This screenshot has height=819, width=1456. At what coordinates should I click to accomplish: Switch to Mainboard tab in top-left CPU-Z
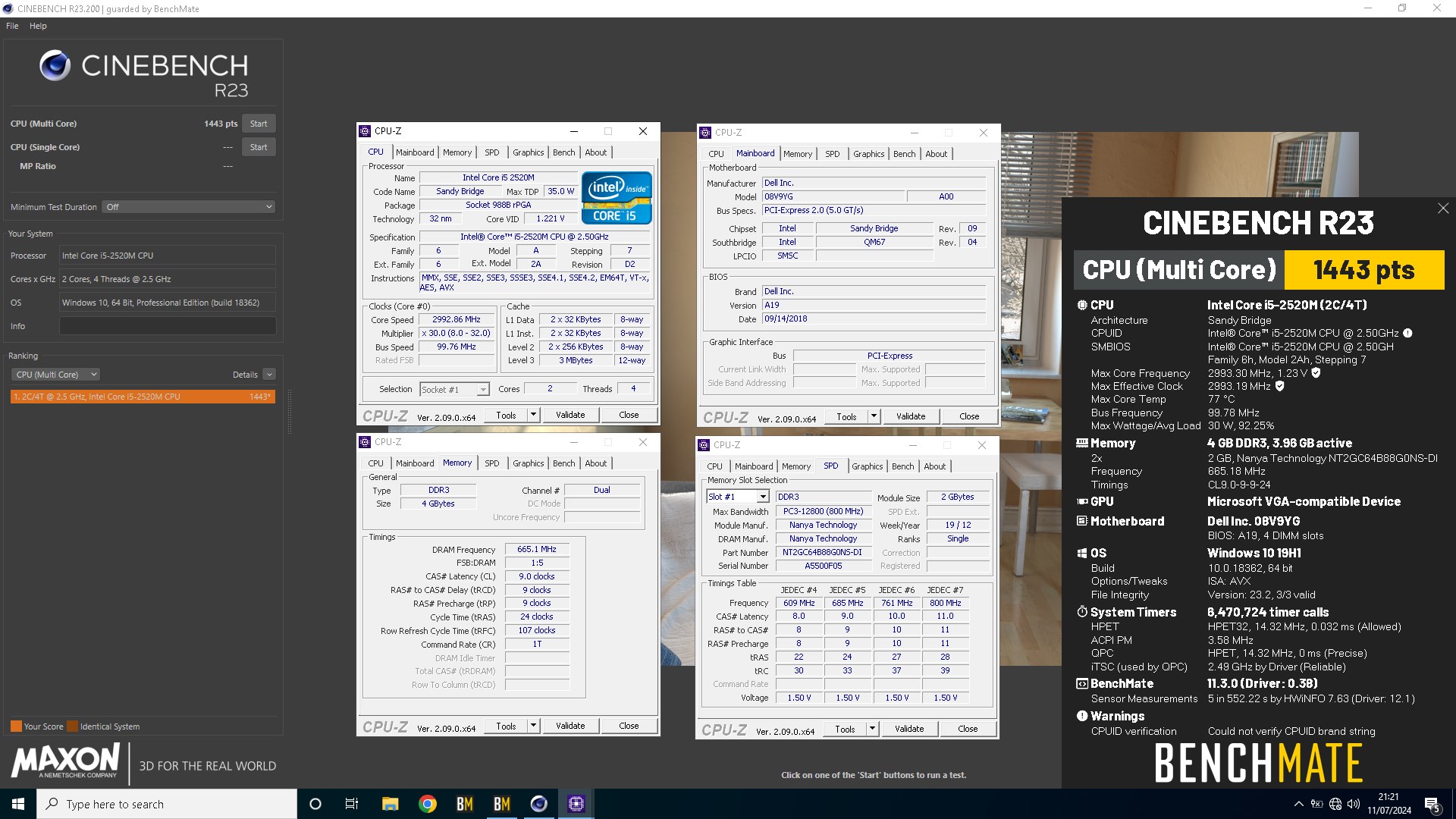pyautogui.click(x=415, y=152)
